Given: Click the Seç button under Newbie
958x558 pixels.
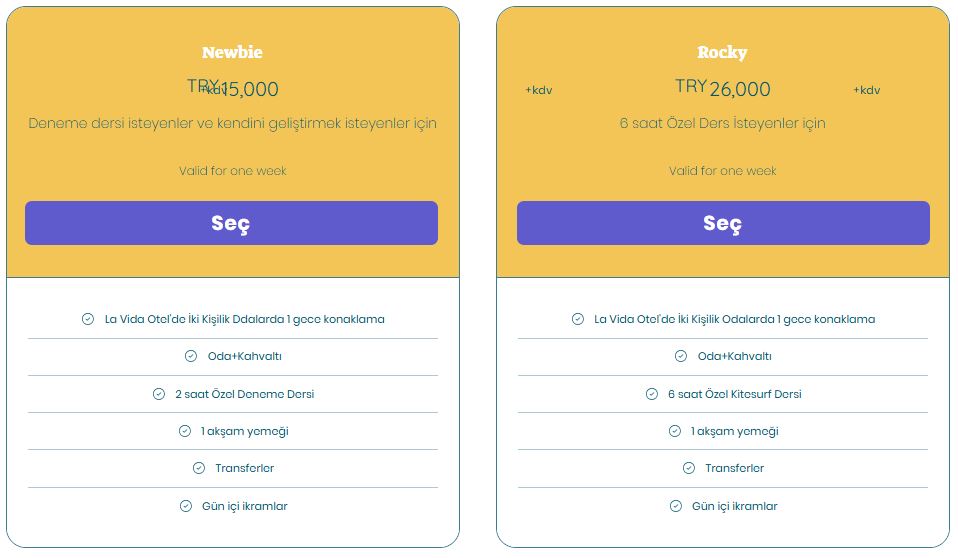Looking at the screenshot, I should point(231,223).
